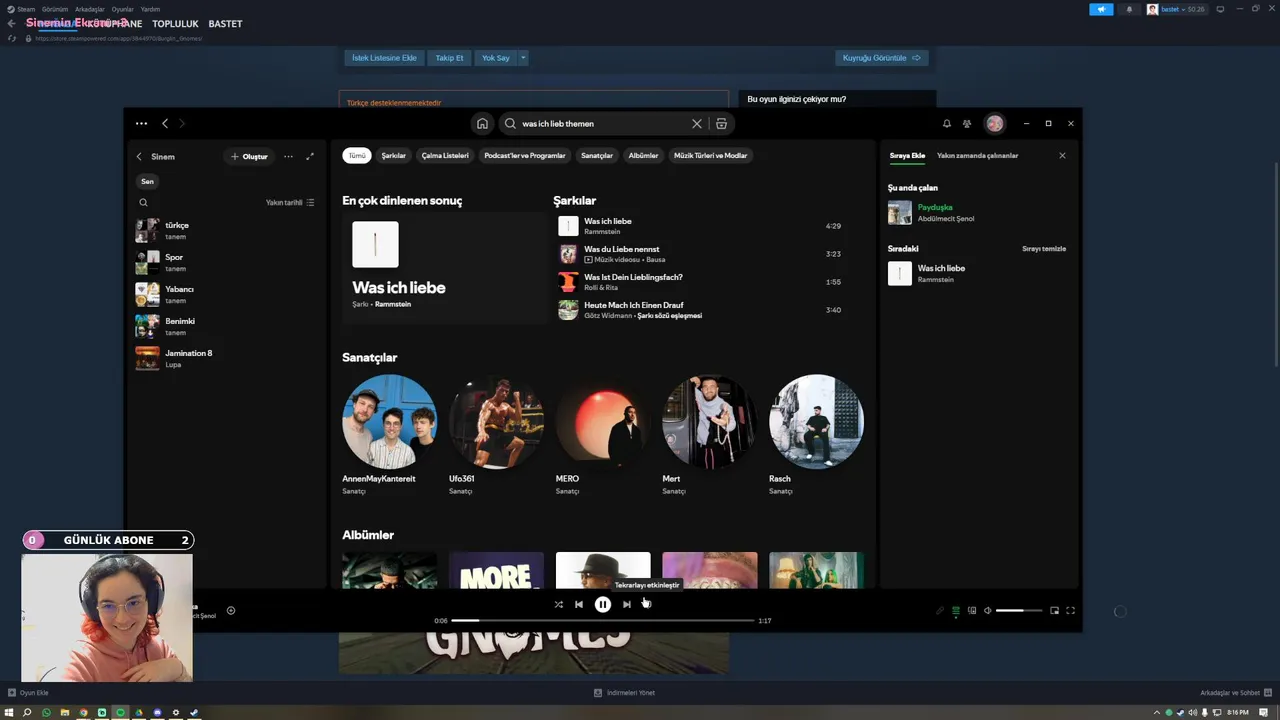Mute the Spotify volume
Image resolution: width=1280 pixels, height=720 pixels.
point(987,611)
